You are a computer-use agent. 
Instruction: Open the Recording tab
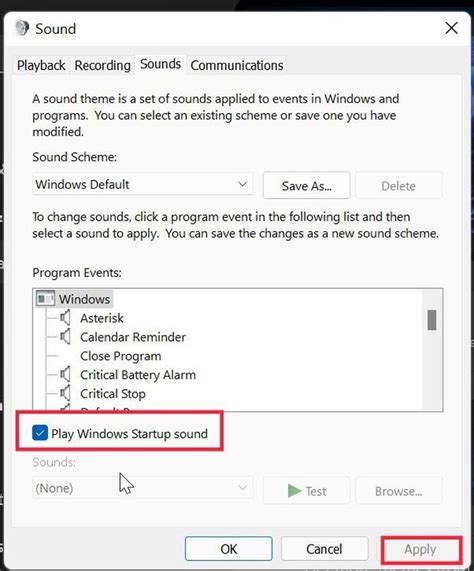click(103, 66)
